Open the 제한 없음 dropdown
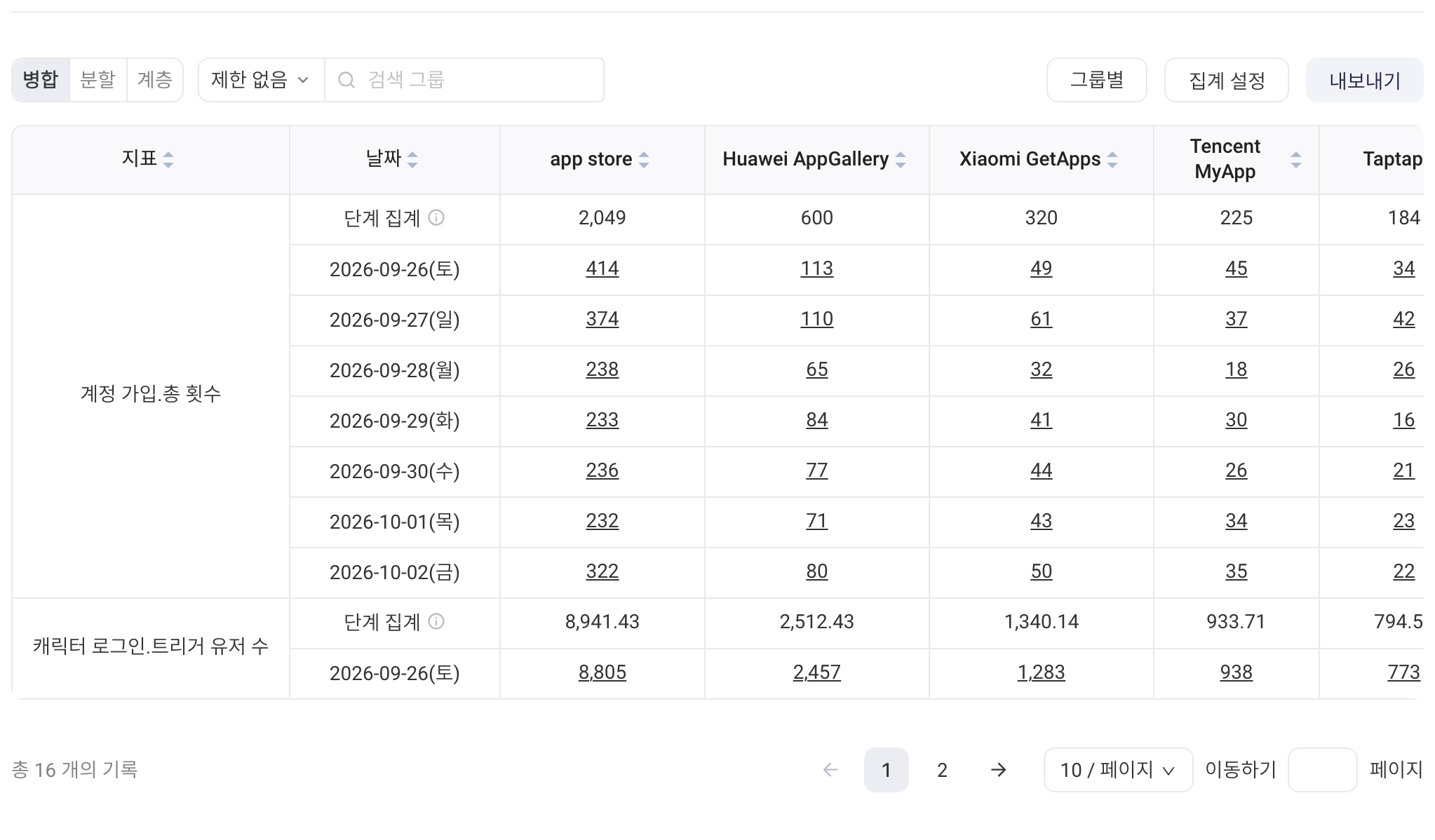This screenshot has height=840, width=1435. (x=262, y=80)
